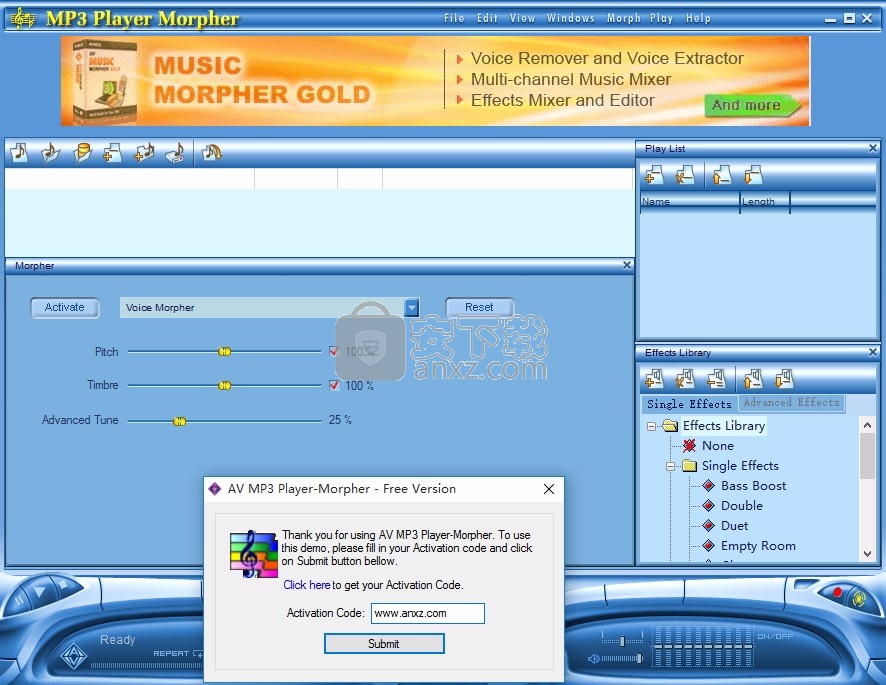Close the Morpher panel

point(627,265)
